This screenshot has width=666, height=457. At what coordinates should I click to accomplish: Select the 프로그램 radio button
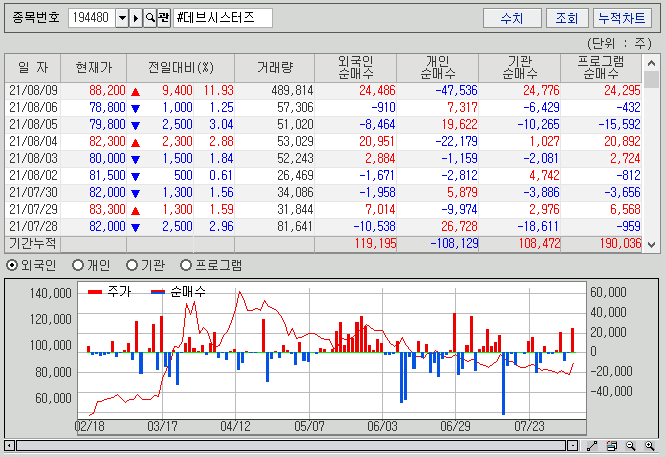point(186,265)
